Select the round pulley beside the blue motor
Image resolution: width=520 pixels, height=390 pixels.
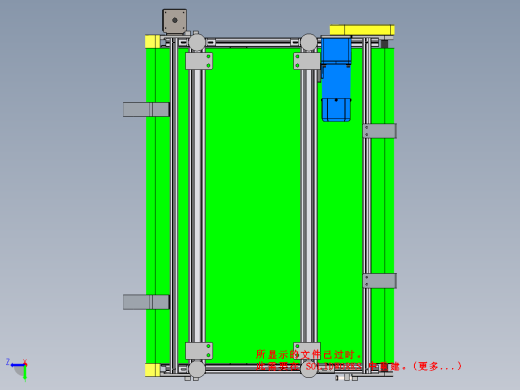309,42
